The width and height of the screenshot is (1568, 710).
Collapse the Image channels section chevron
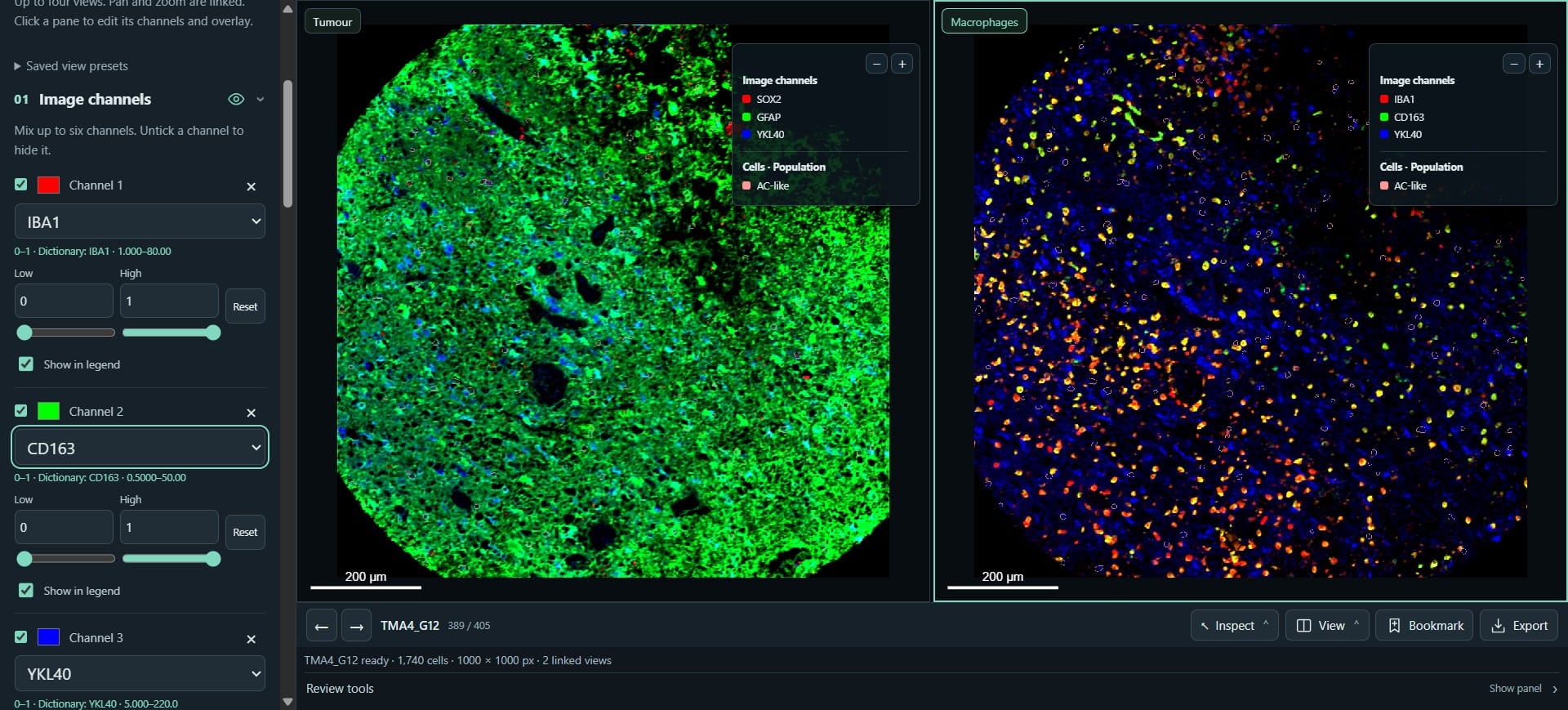click(260, 99)
